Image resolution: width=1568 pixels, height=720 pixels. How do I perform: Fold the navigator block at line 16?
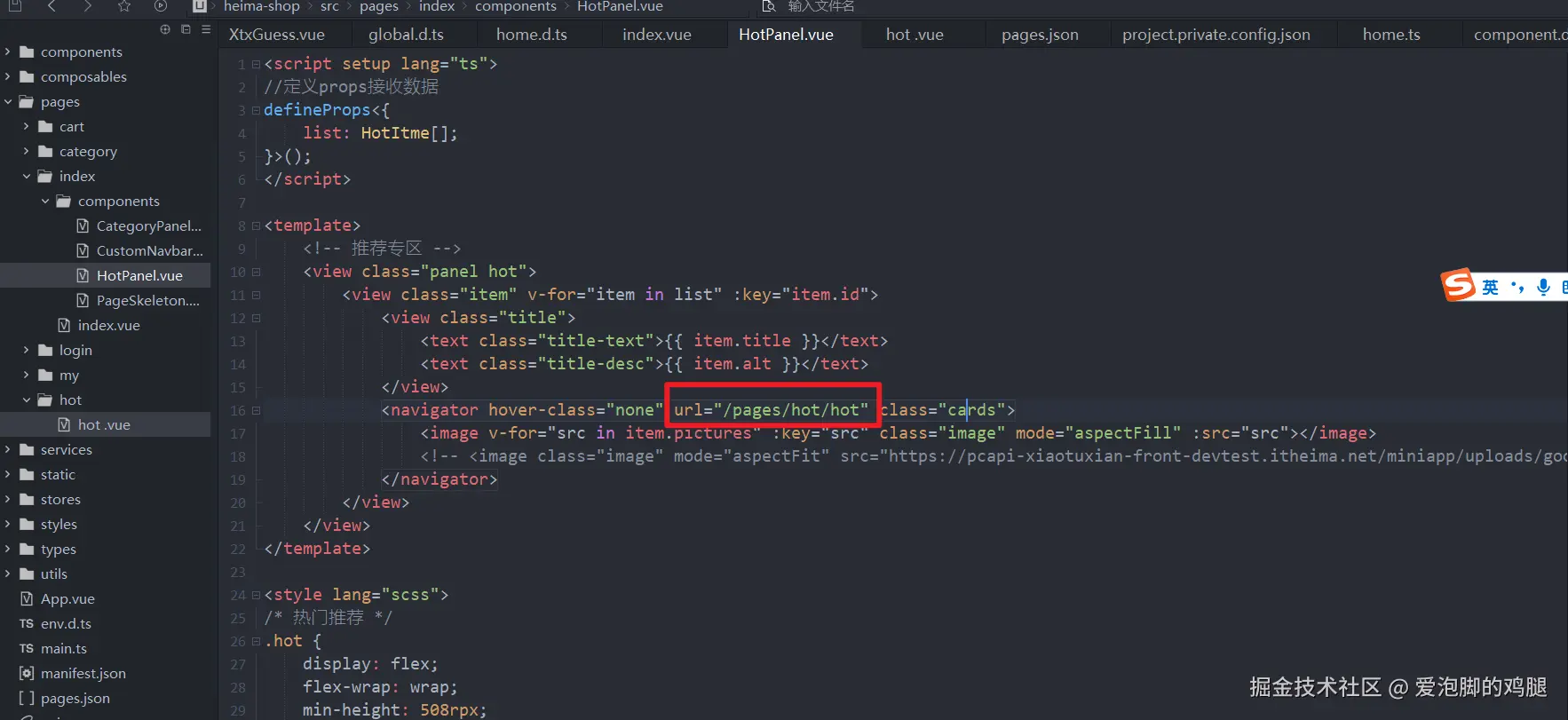pos(256,410)
